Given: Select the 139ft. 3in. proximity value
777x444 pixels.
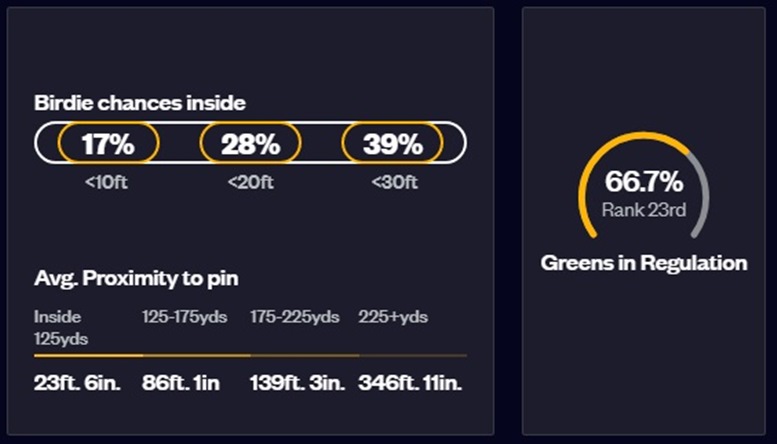Looking at the screenshot, I should coord(297,382).
